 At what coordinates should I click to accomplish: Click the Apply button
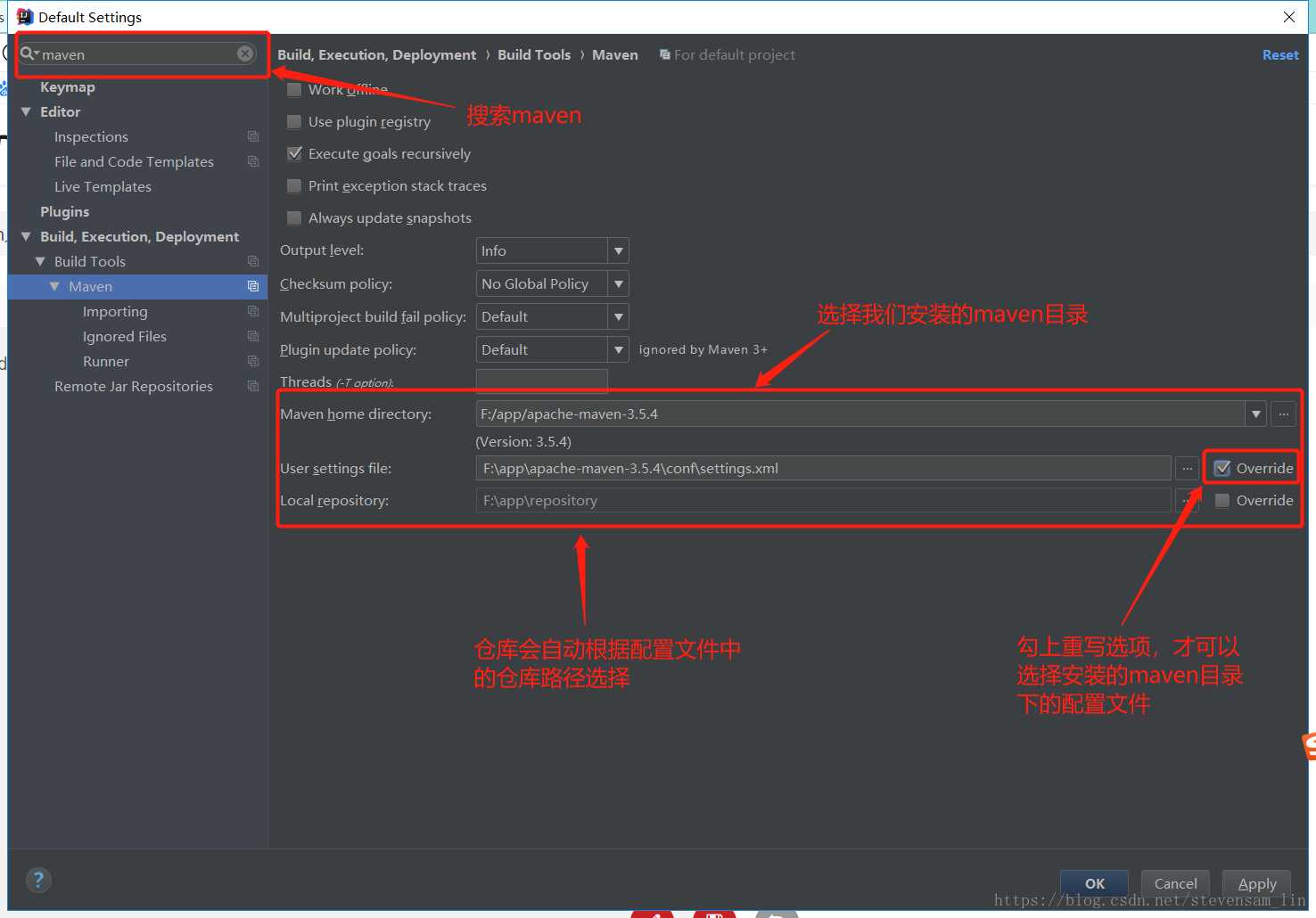coord(1256,883)
